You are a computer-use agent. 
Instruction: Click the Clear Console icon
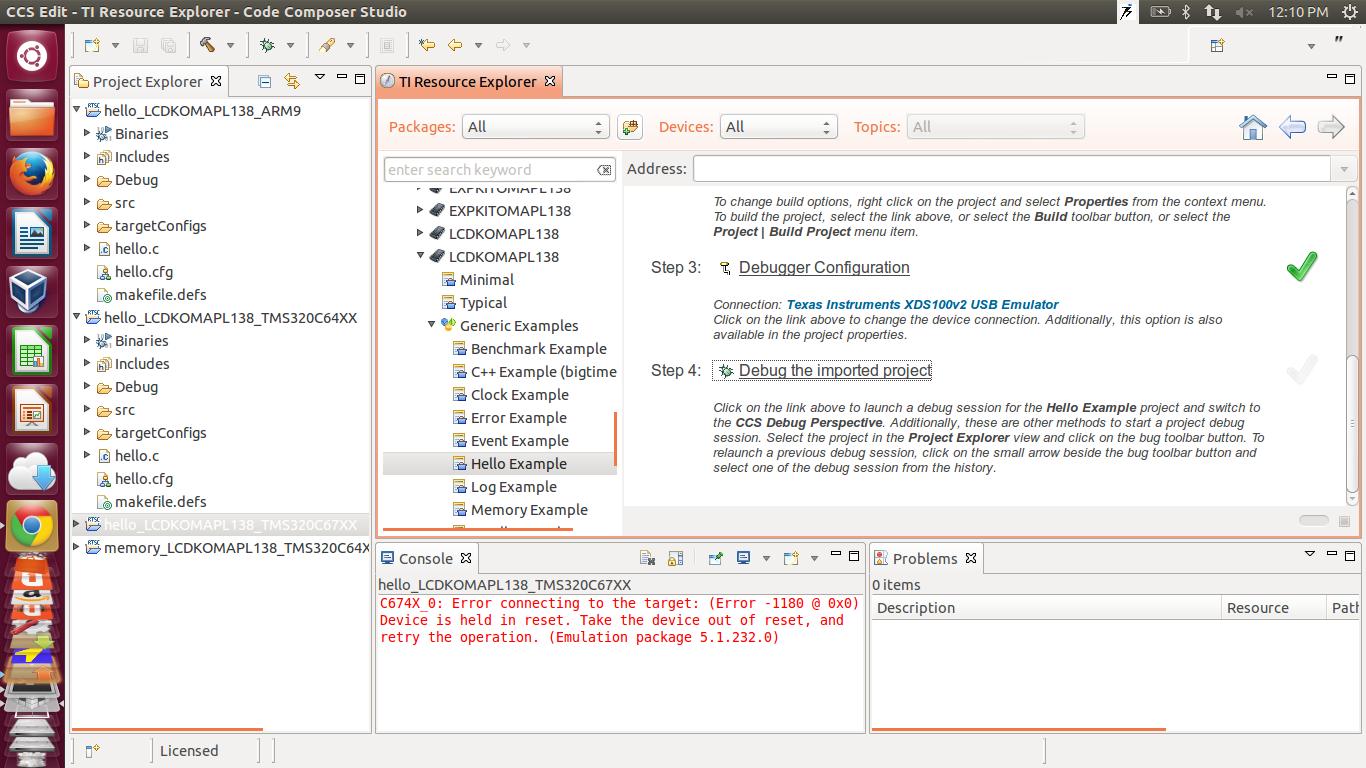(647, 558)
